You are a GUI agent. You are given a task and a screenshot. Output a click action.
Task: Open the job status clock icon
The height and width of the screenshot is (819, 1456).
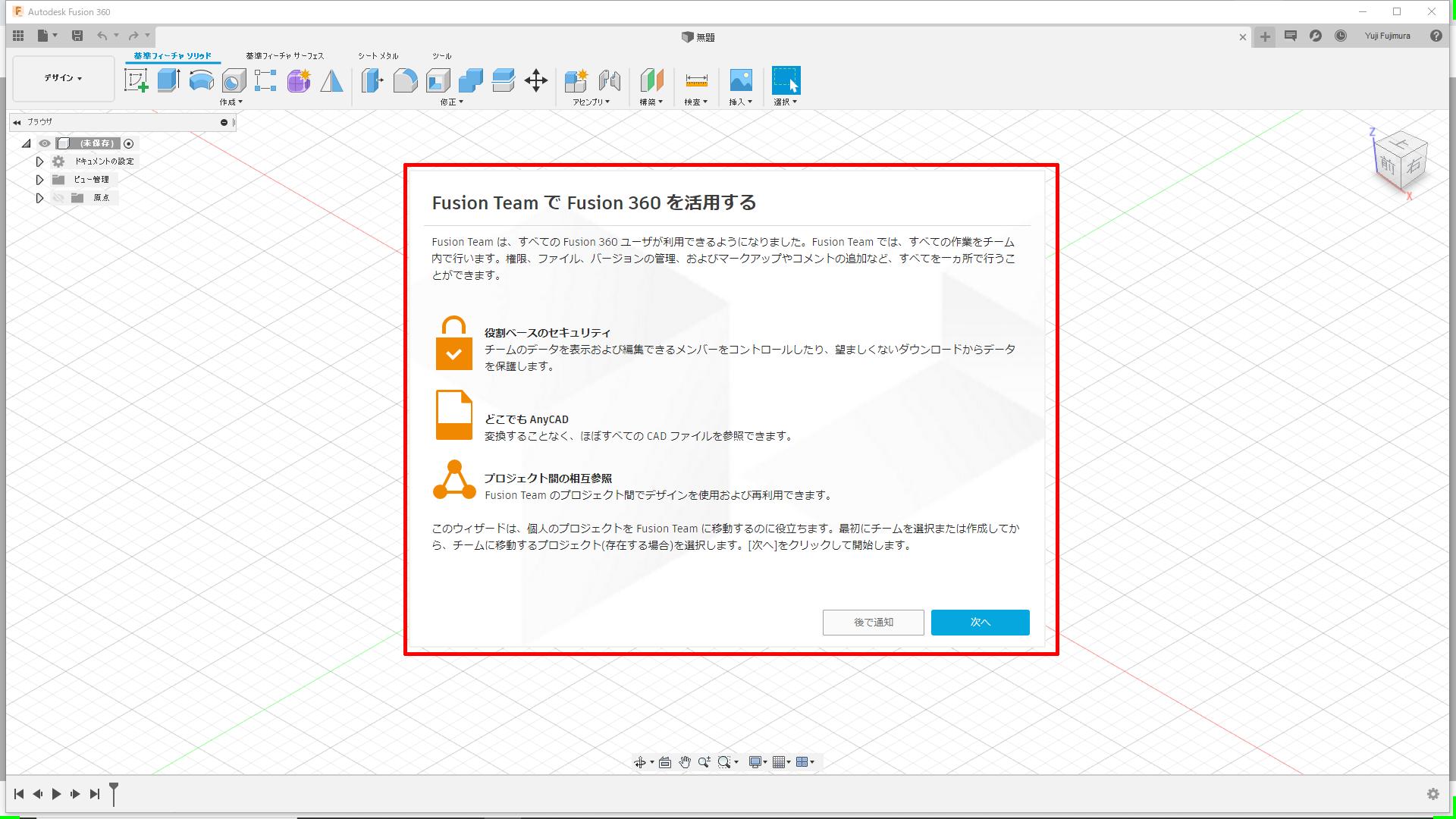point(1341,36)
